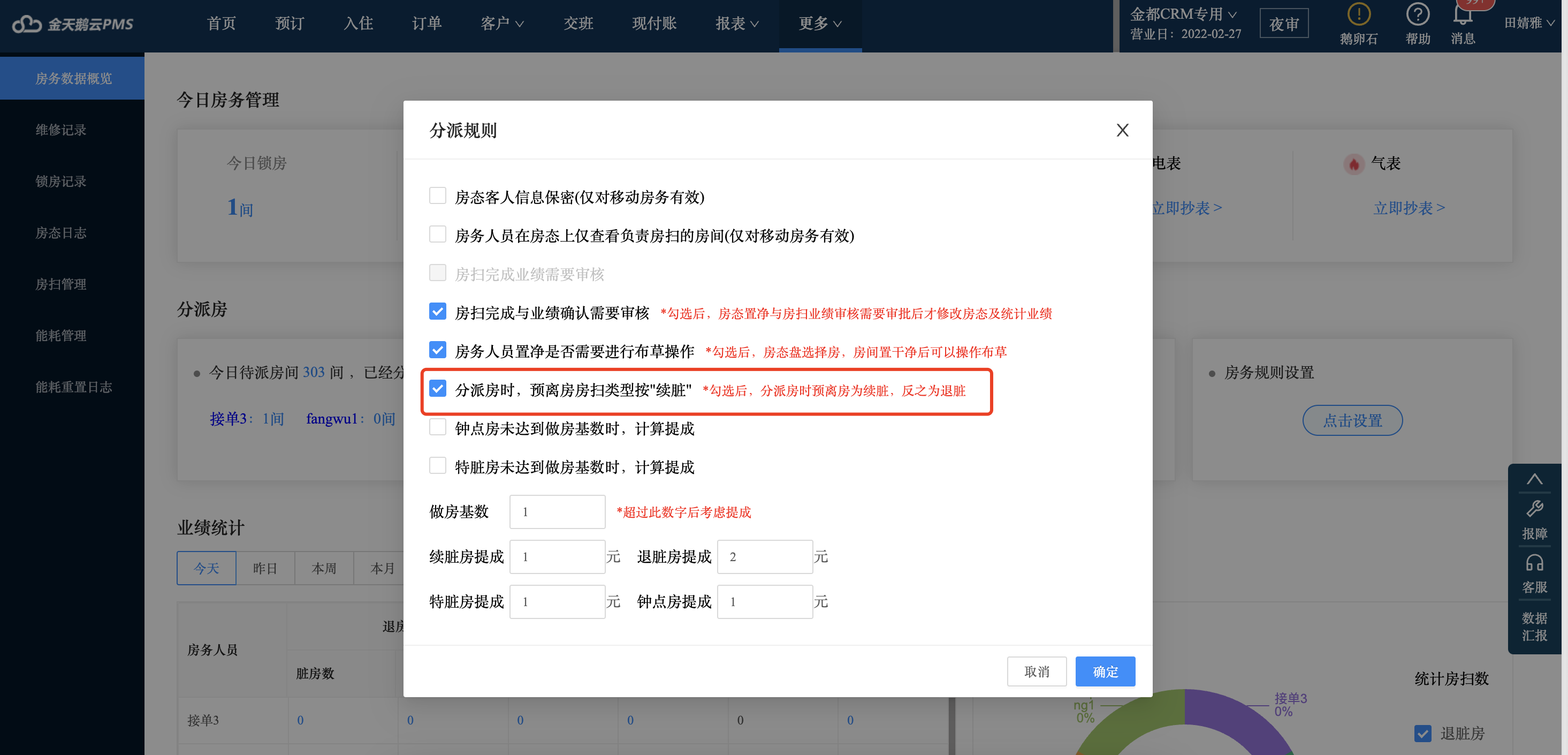
Task: Enable 钟点房未达到做房基数时计算提成 checkbox
Action: point(438,427)
